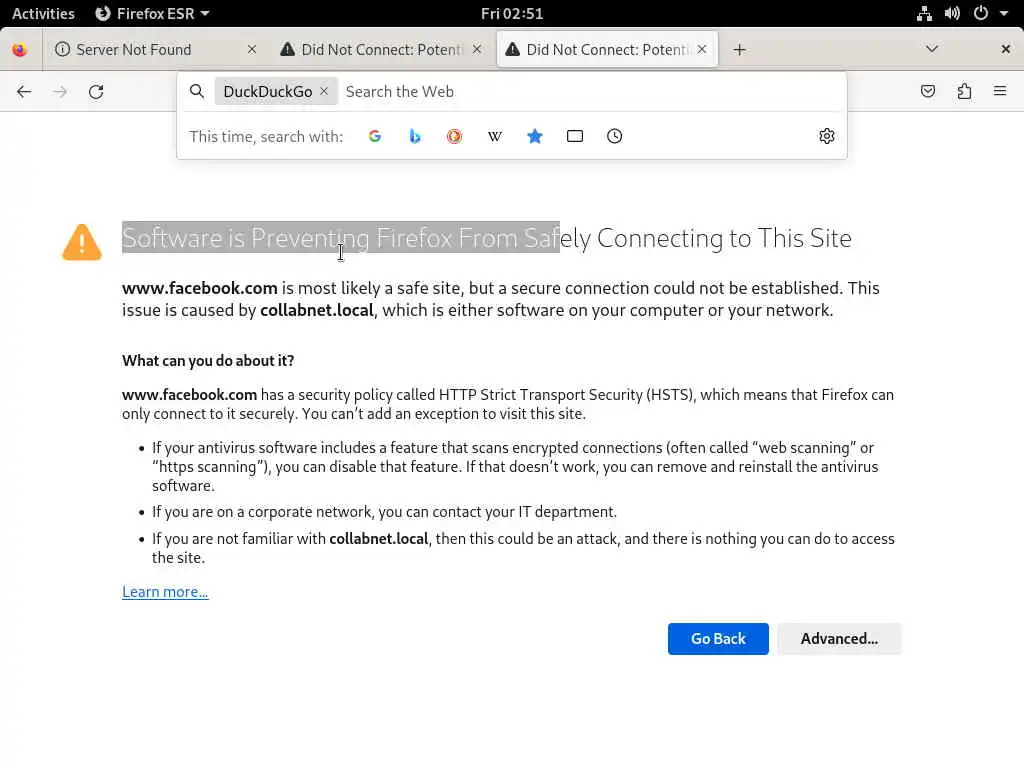Screen dimensions: 1024x768
Task: Open the network status tray icon
Action: (x=924, y=13)
